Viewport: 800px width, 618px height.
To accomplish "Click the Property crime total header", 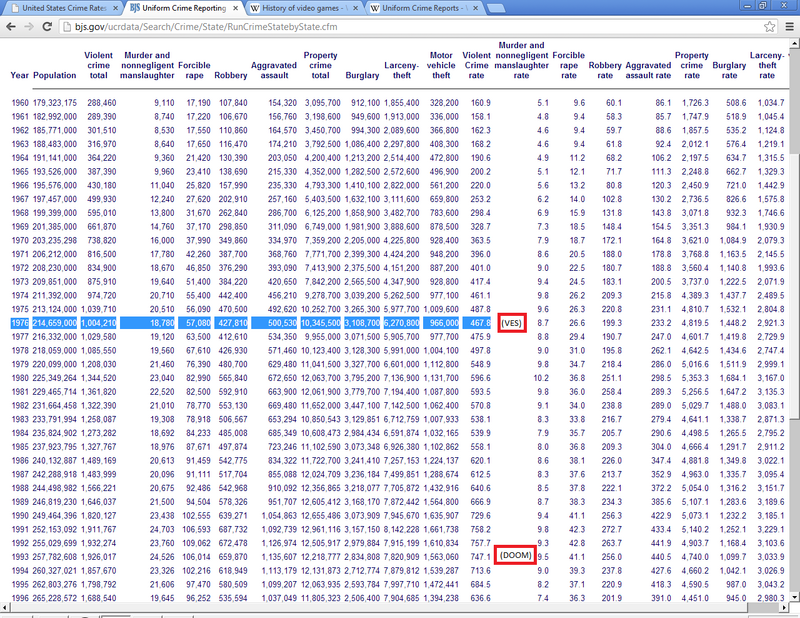I will (320, 65).
